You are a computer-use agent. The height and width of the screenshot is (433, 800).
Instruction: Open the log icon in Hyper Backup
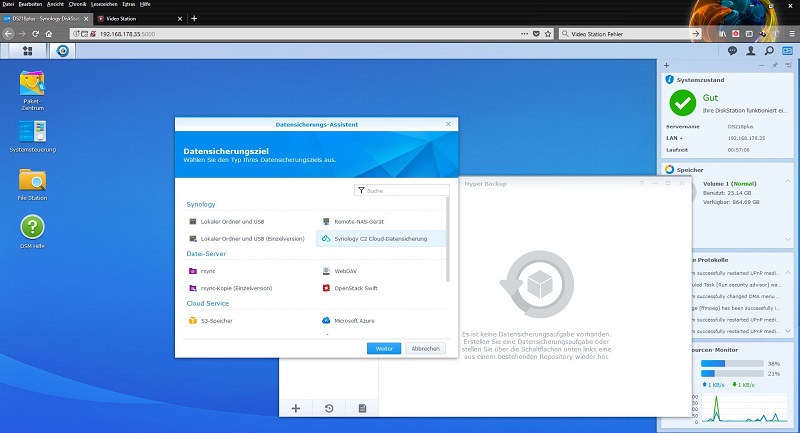click(x=362, y=408)
